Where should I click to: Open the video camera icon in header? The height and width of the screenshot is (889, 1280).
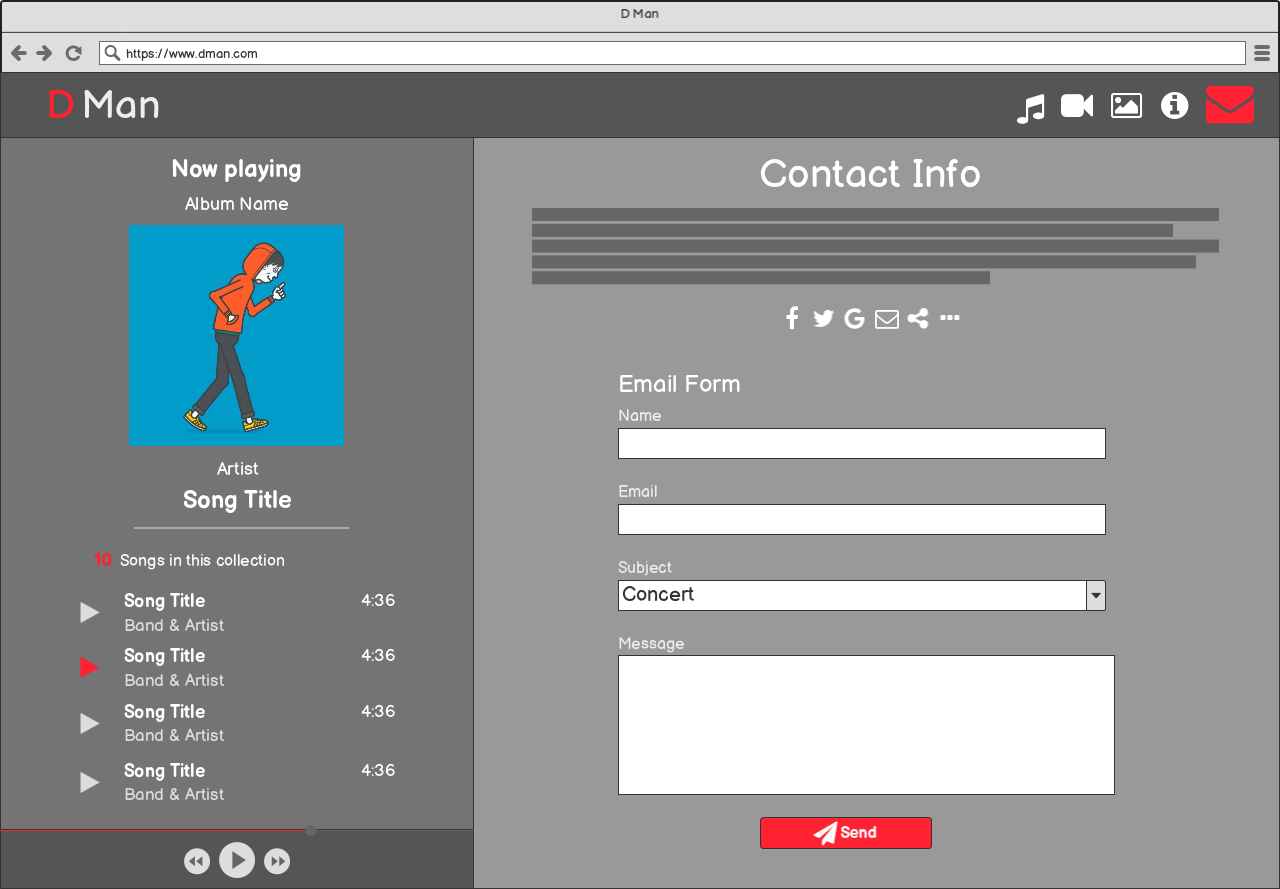[1077, 105]
